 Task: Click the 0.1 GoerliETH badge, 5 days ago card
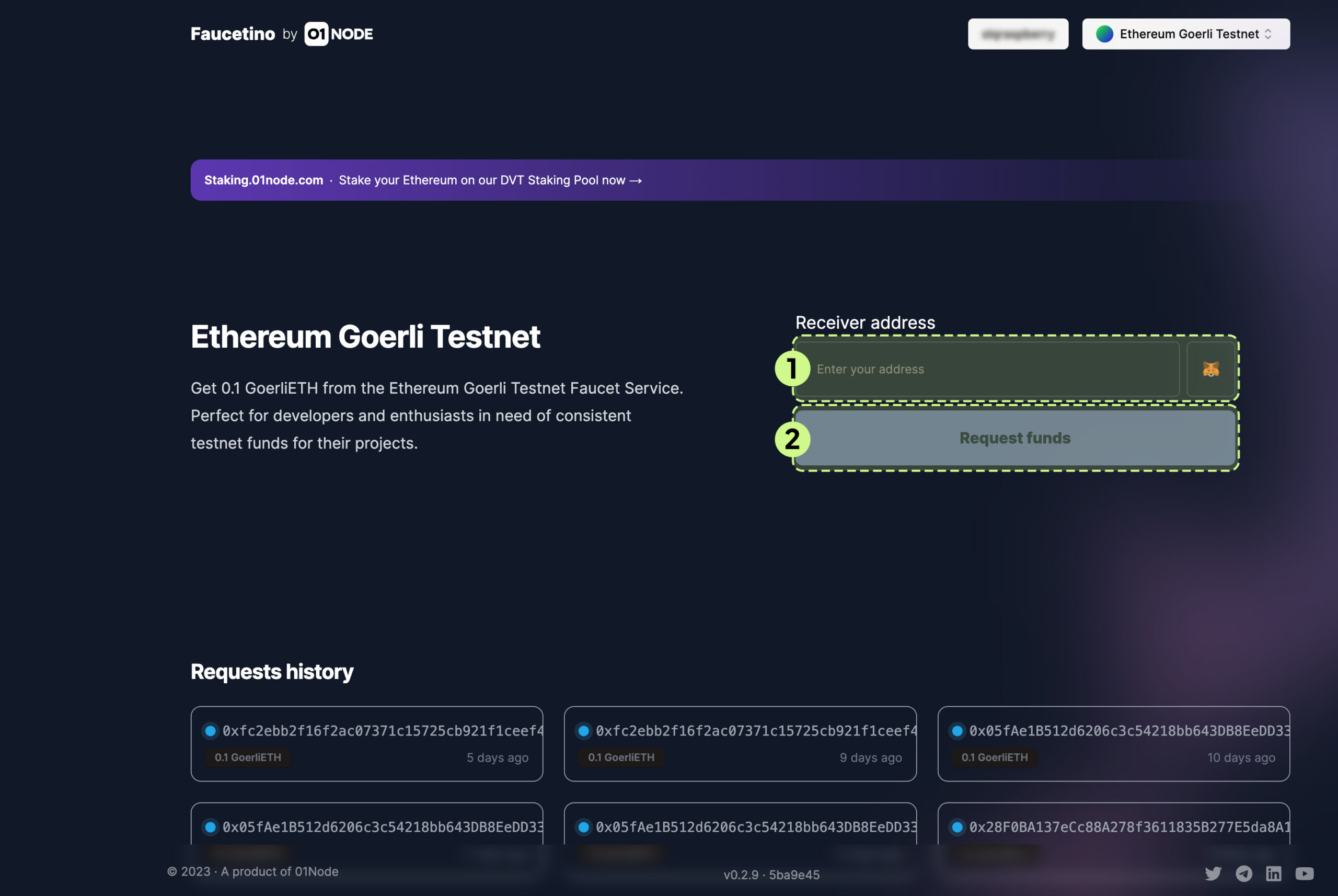(248, 757)
